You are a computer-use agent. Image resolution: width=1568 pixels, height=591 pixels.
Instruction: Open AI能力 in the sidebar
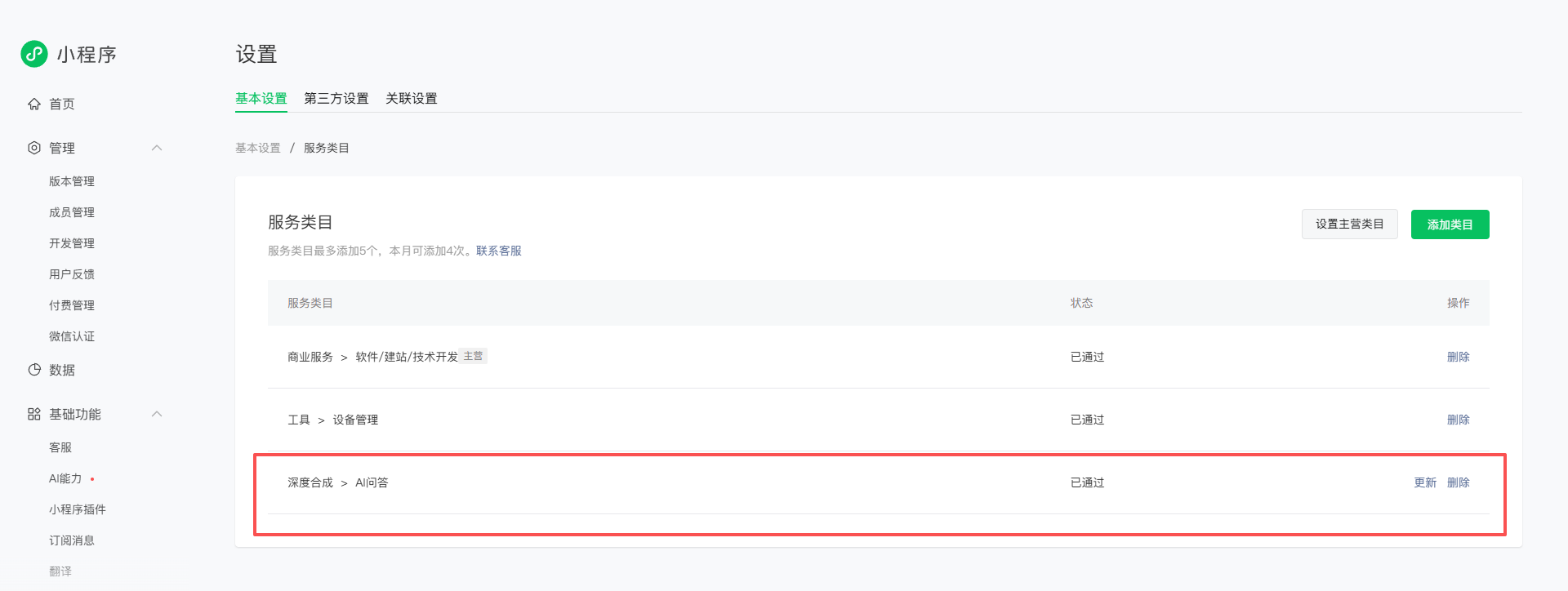pos(65,478)
